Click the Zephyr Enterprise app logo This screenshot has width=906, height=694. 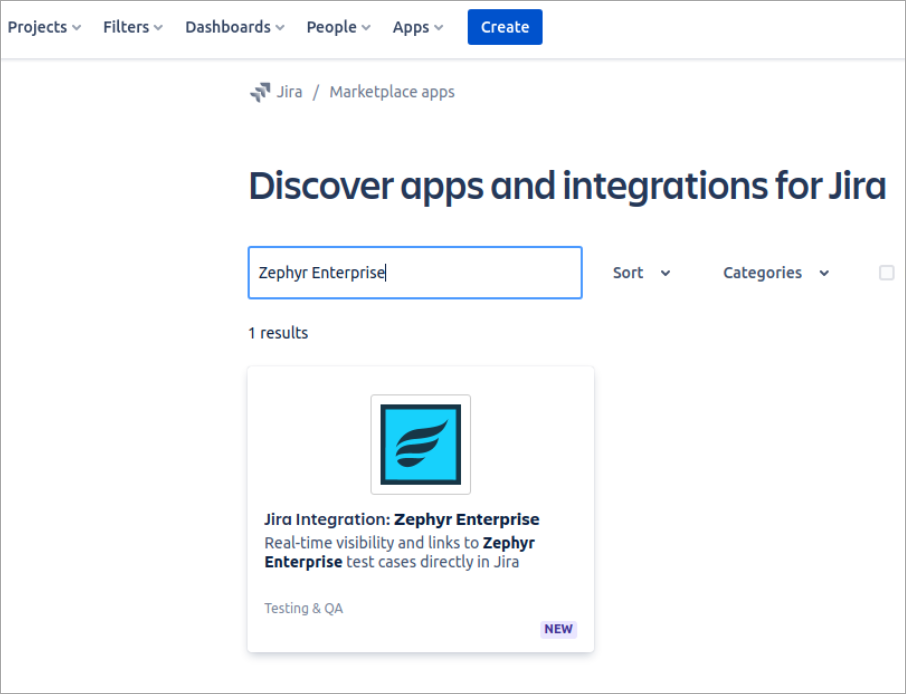point(420,444)
